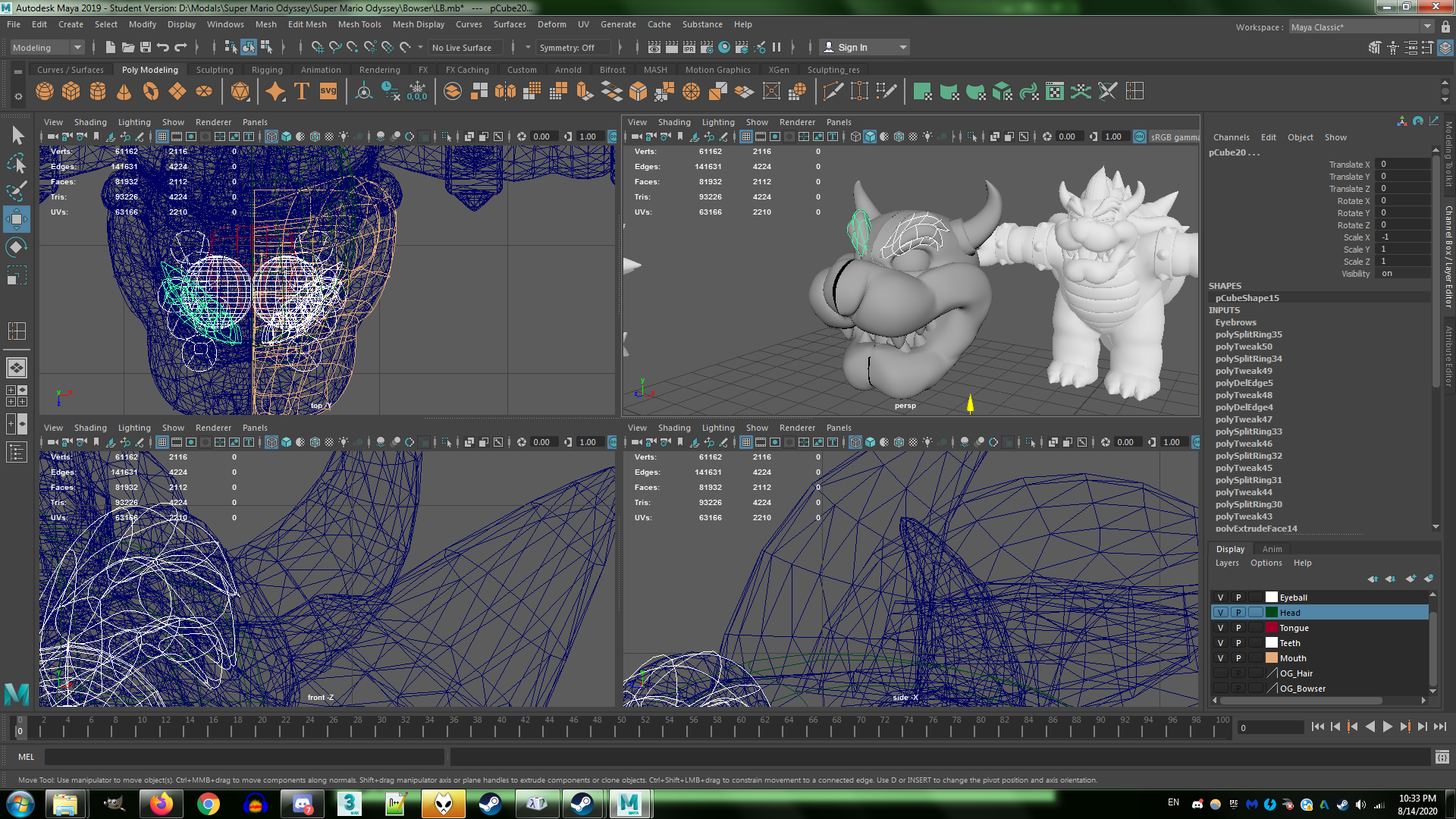
Task: Click play forwards on the timeline
Action: (x=1388, y=726)
